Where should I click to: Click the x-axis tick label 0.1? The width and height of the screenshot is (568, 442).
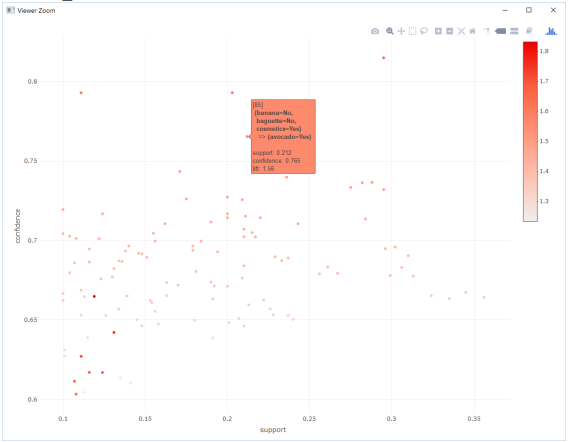pos(63,419)
